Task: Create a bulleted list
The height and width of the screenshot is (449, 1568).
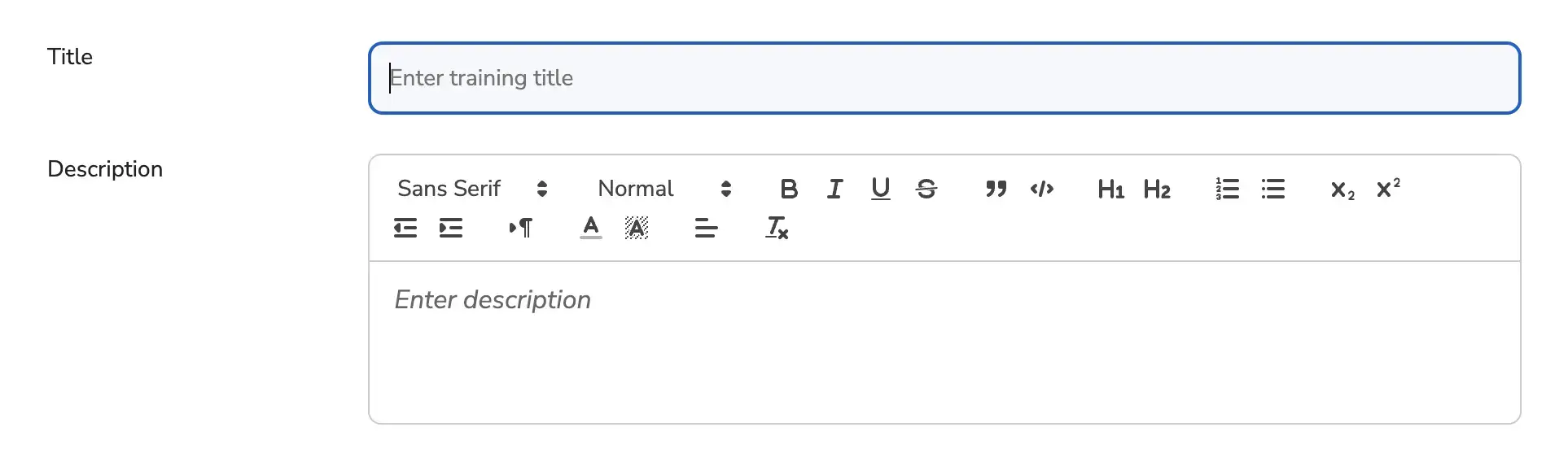Action: click(1272, 189)
